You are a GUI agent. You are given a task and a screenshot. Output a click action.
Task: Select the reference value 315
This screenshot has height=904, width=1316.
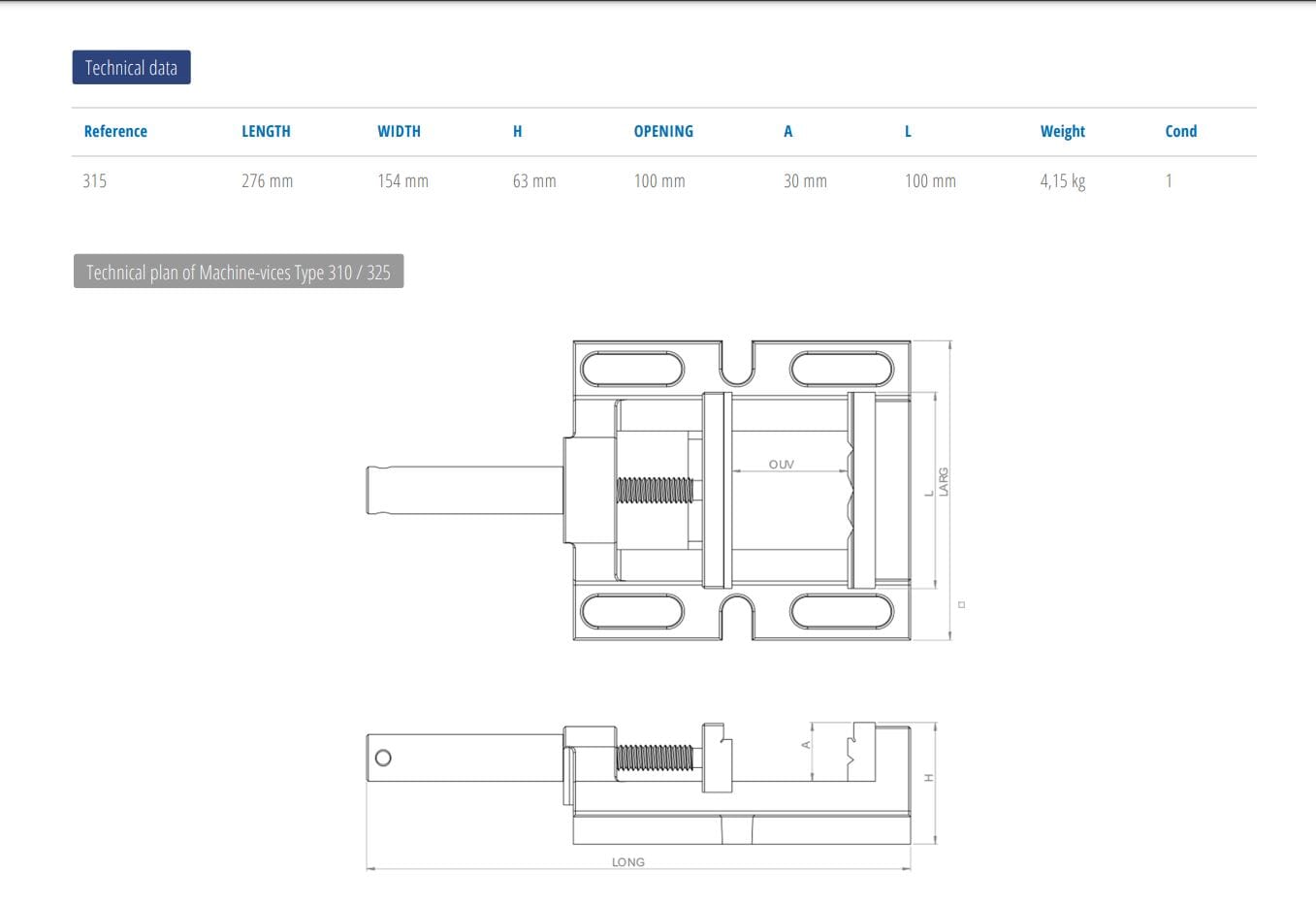point(95,181)
